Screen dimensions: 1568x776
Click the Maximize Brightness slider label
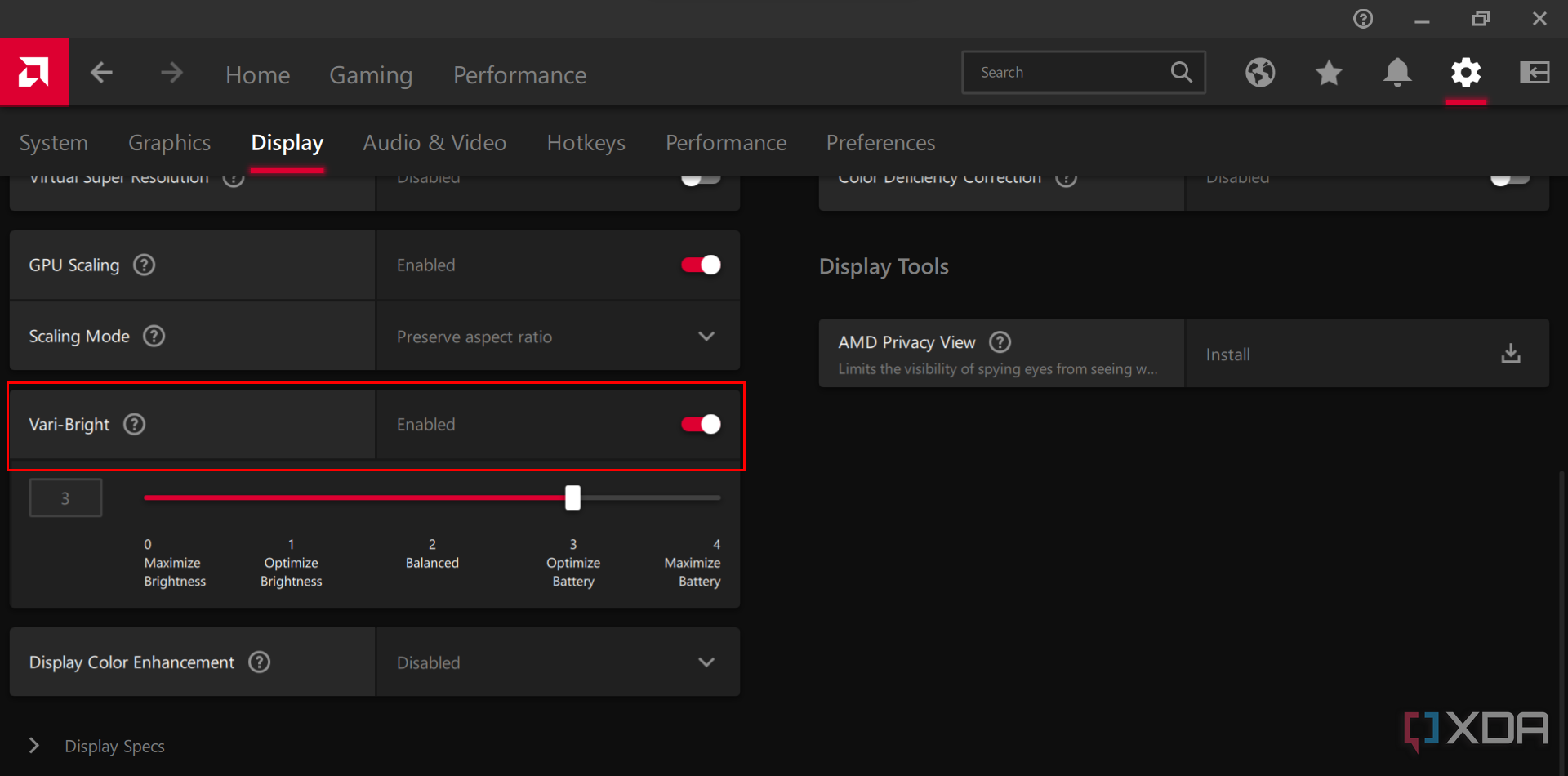tap(175, 572)
